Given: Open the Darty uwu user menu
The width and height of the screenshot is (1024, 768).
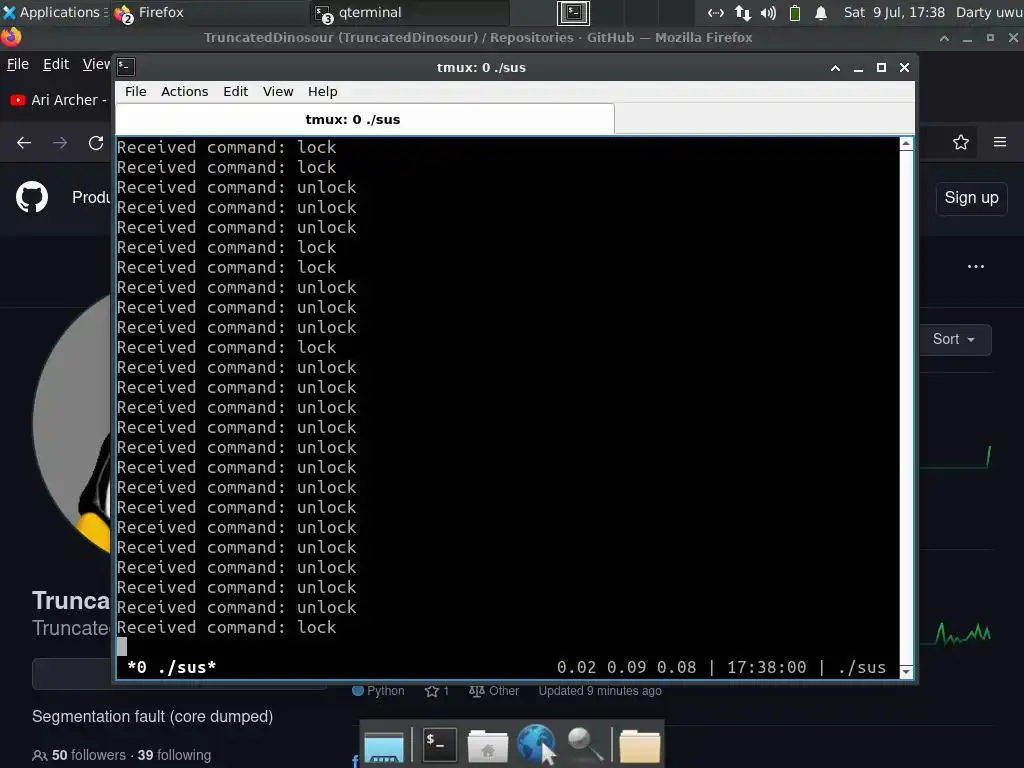Looking at the screenshot, I should (989, 12).
